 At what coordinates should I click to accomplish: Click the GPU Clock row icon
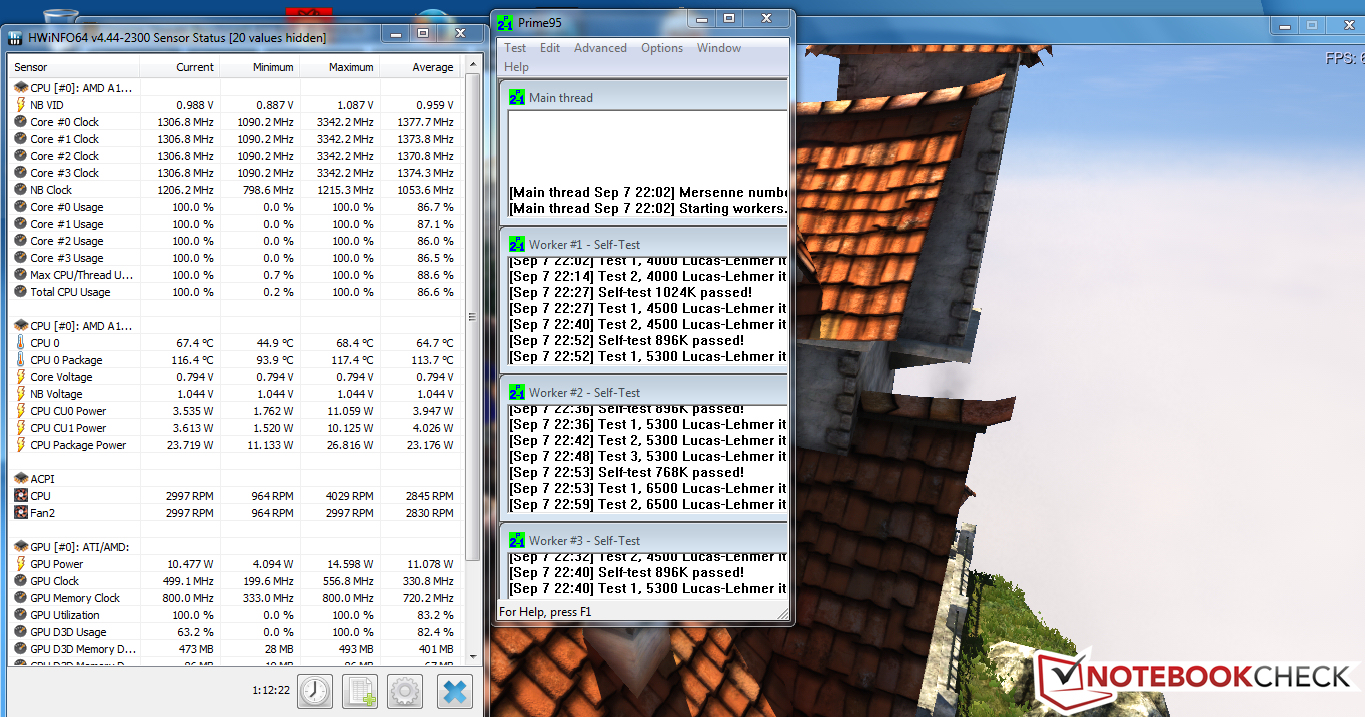pos(21,581)
